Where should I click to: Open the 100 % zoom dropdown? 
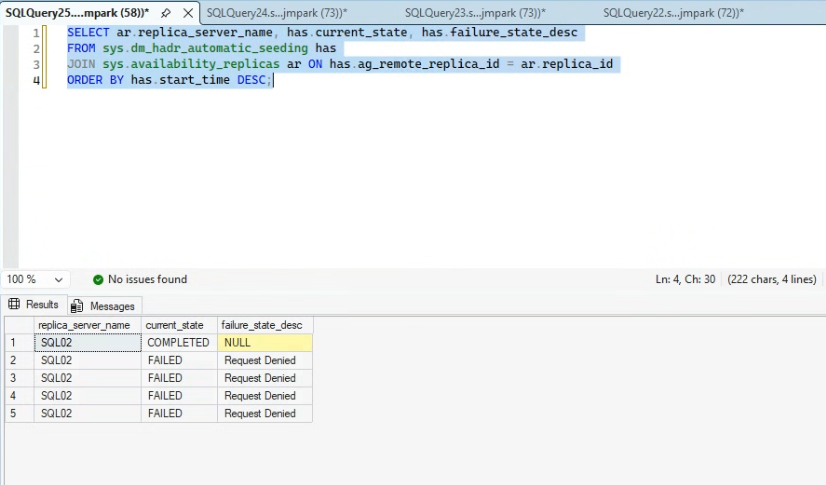pos(58,280)
